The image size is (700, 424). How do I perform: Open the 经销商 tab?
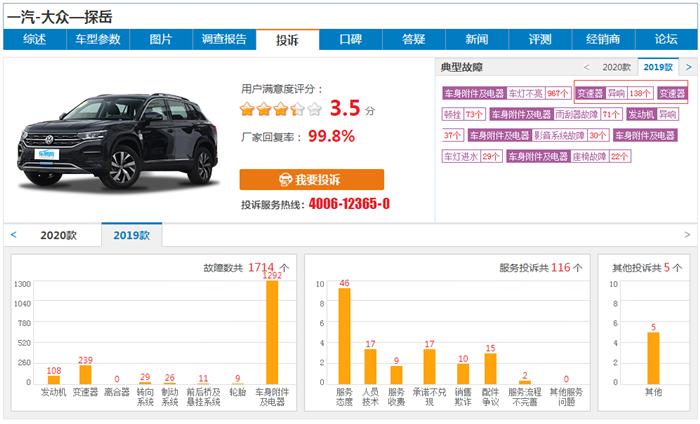603,39
